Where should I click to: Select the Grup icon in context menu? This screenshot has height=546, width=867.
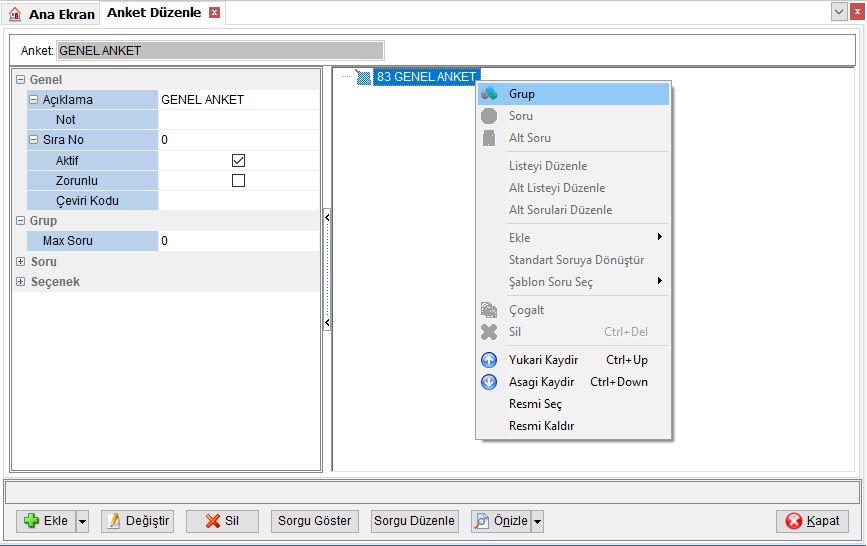point(489,94)
